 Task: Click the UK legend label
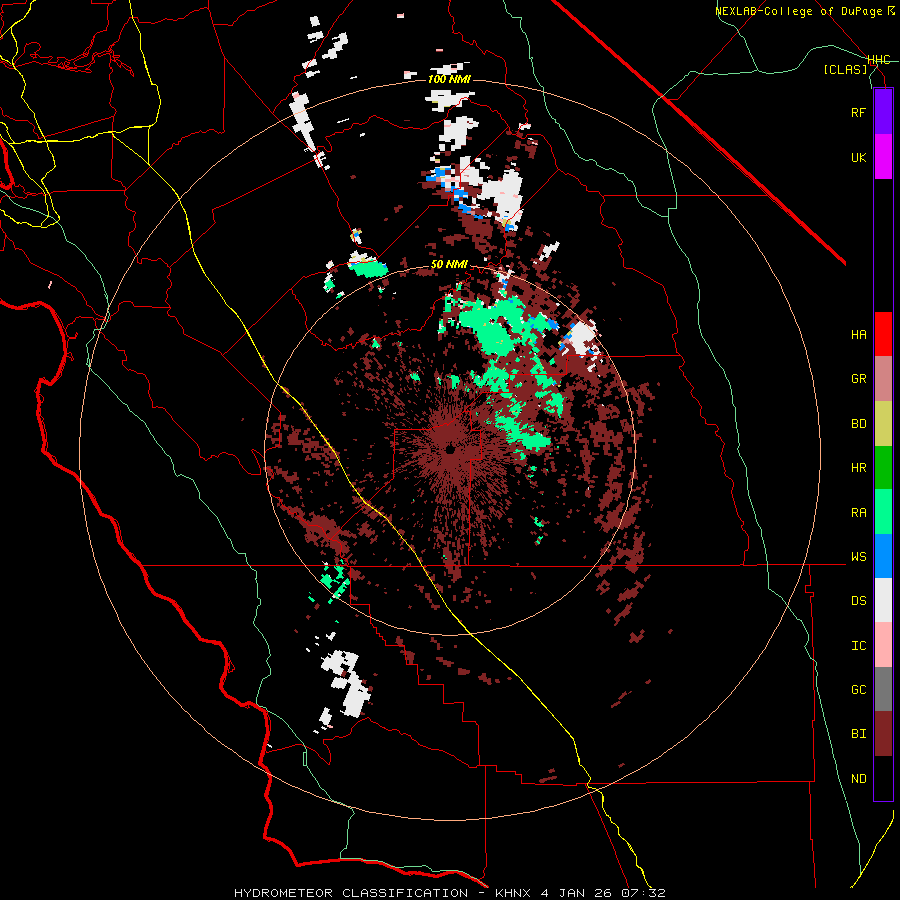pyautogui.click(x=858, y=157)
